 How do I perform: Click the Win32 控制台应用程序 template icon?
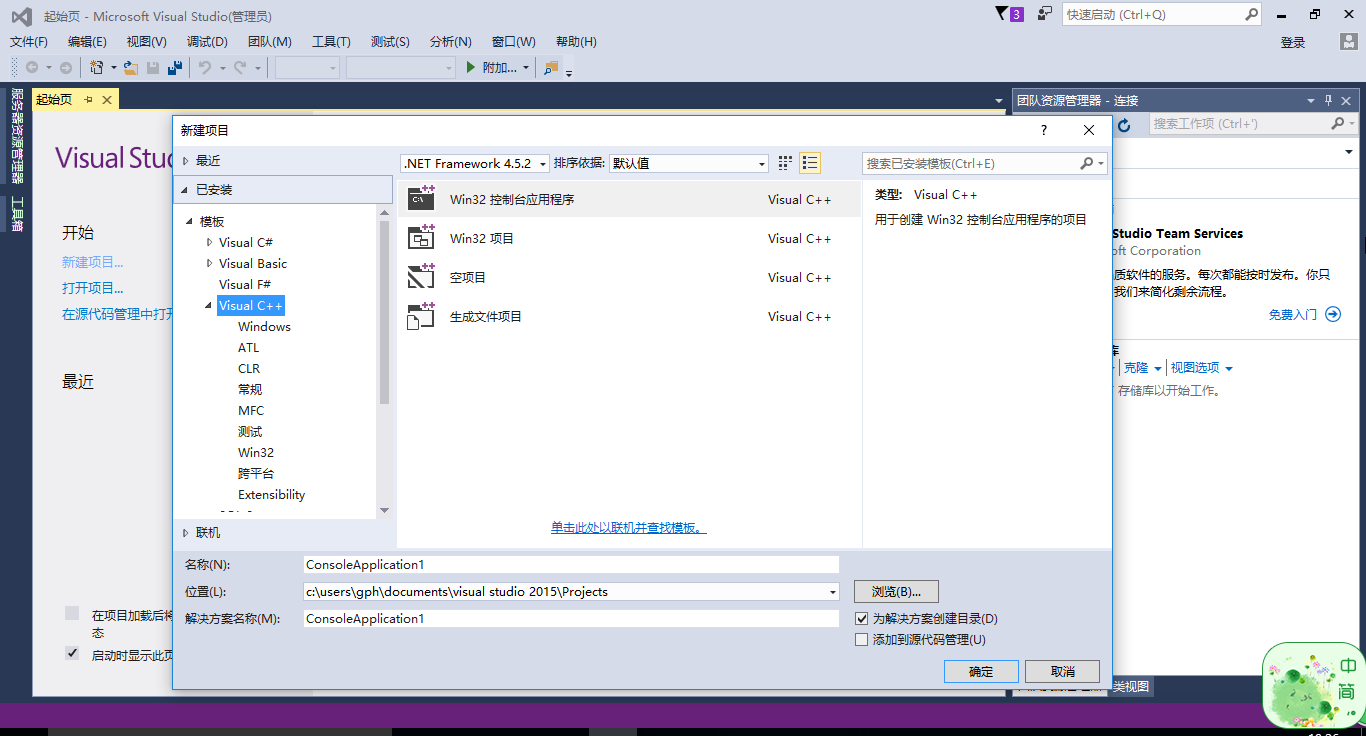[421, 198]
